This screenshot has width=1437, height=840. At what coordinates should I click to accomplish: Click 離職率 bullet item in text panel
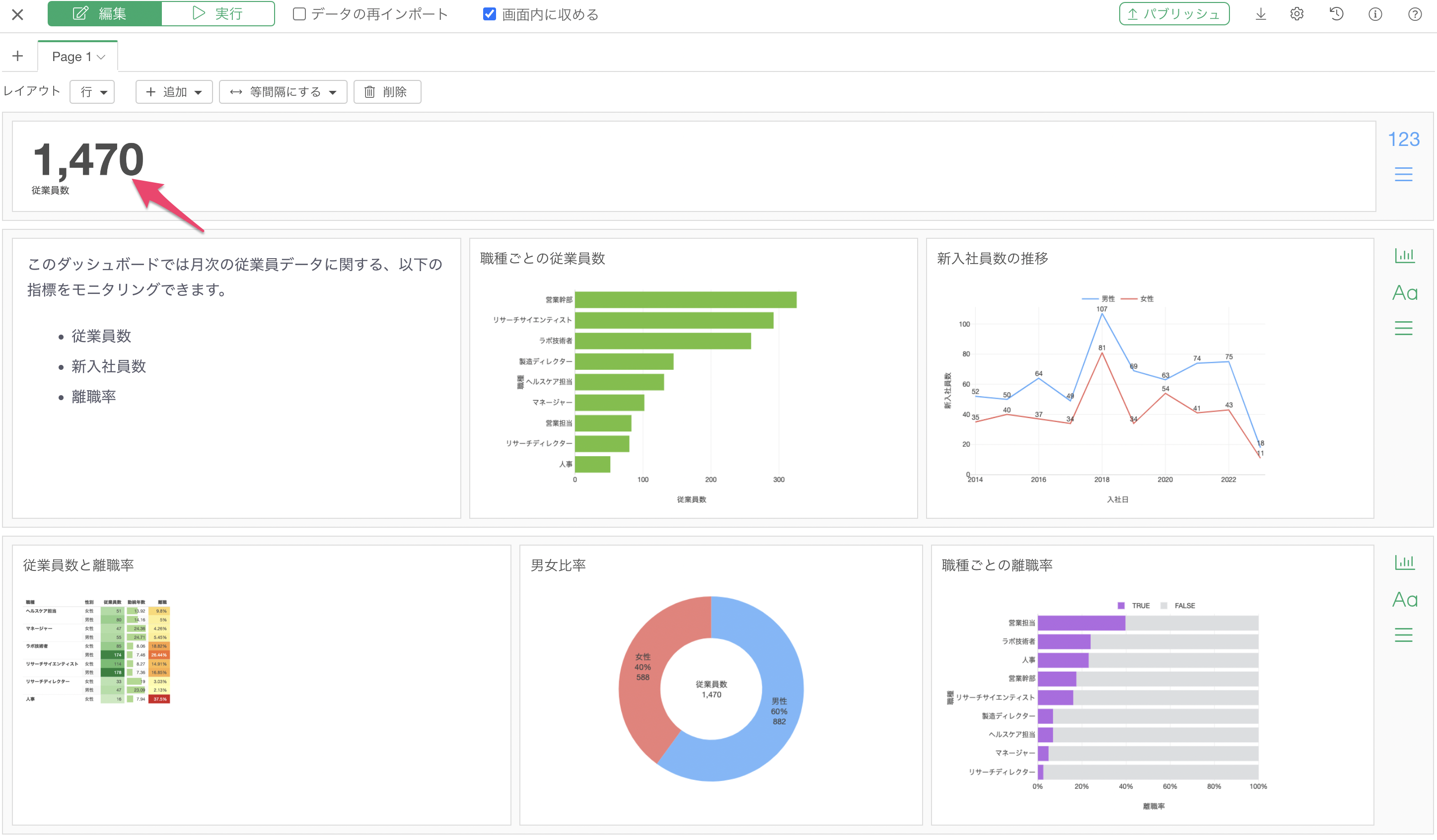point(93,396)
